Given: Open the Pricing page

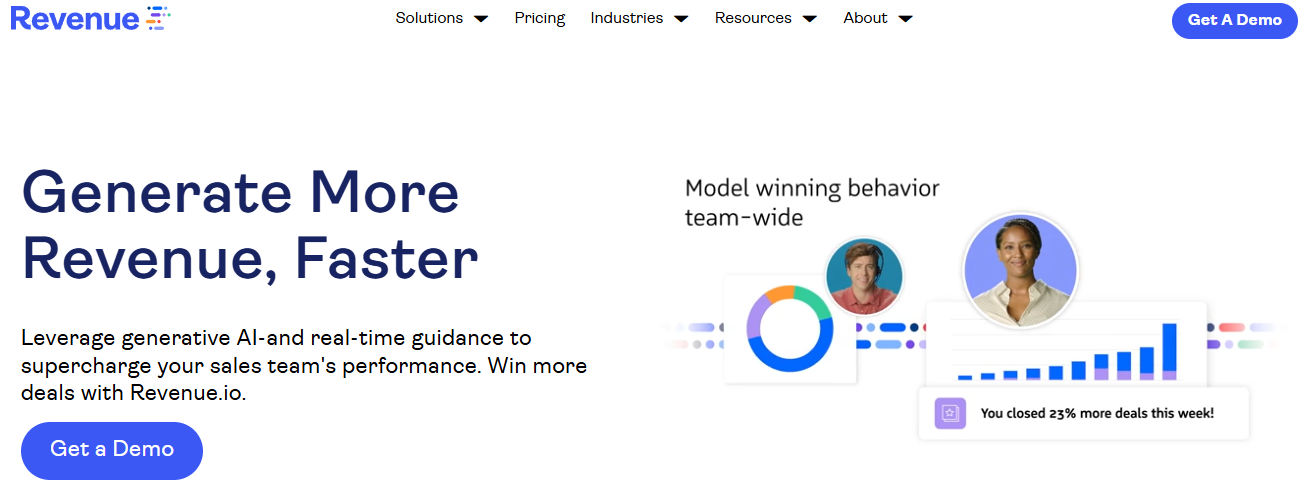Looking at the screenshot, I should pyautogui.click(x=540, y=18).
